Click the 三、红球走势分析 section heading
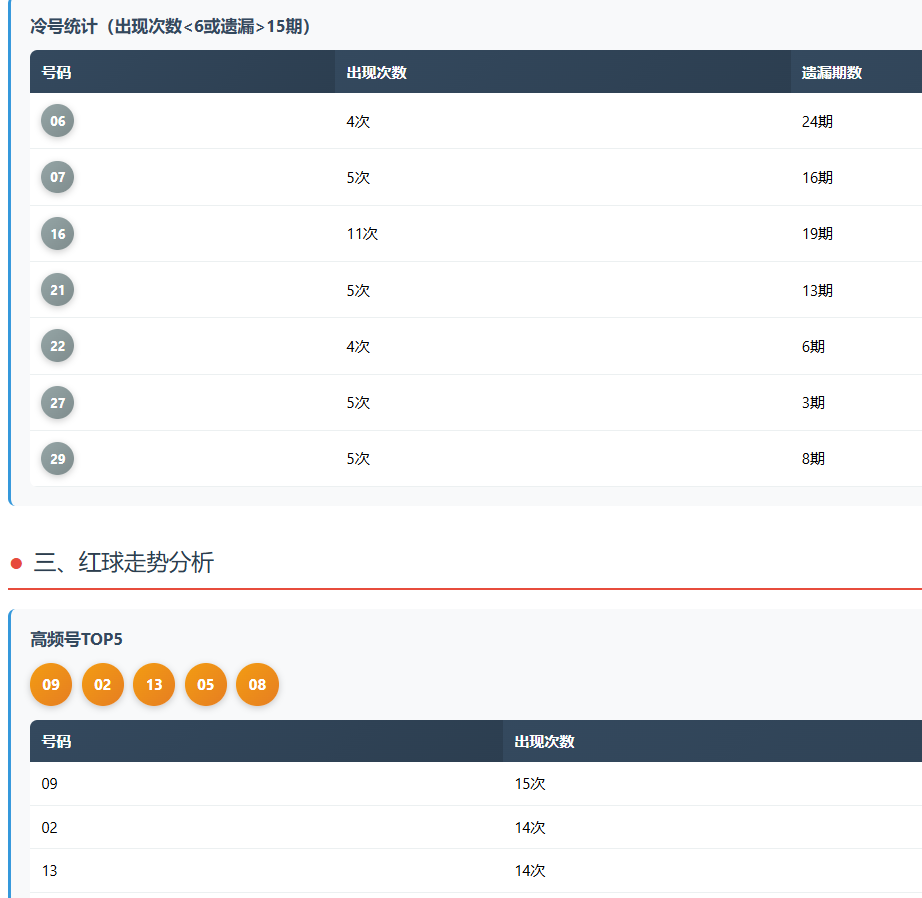Screen dimensions: 922x898 (123, 563)
